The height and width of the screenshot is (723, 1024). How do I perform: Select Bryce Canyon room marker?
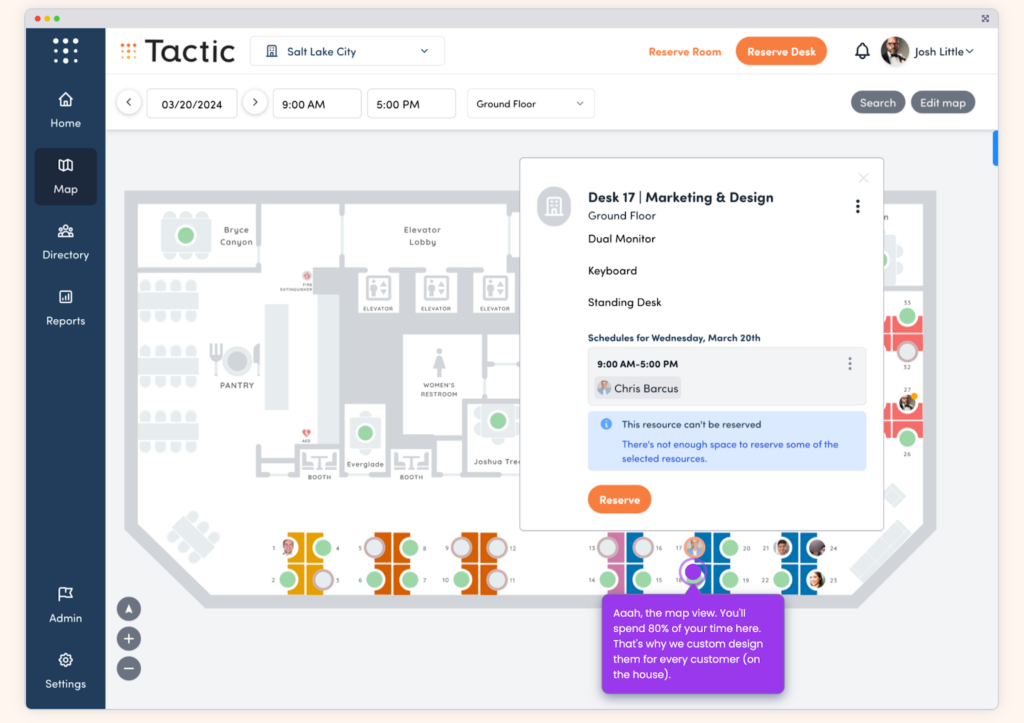186,235
